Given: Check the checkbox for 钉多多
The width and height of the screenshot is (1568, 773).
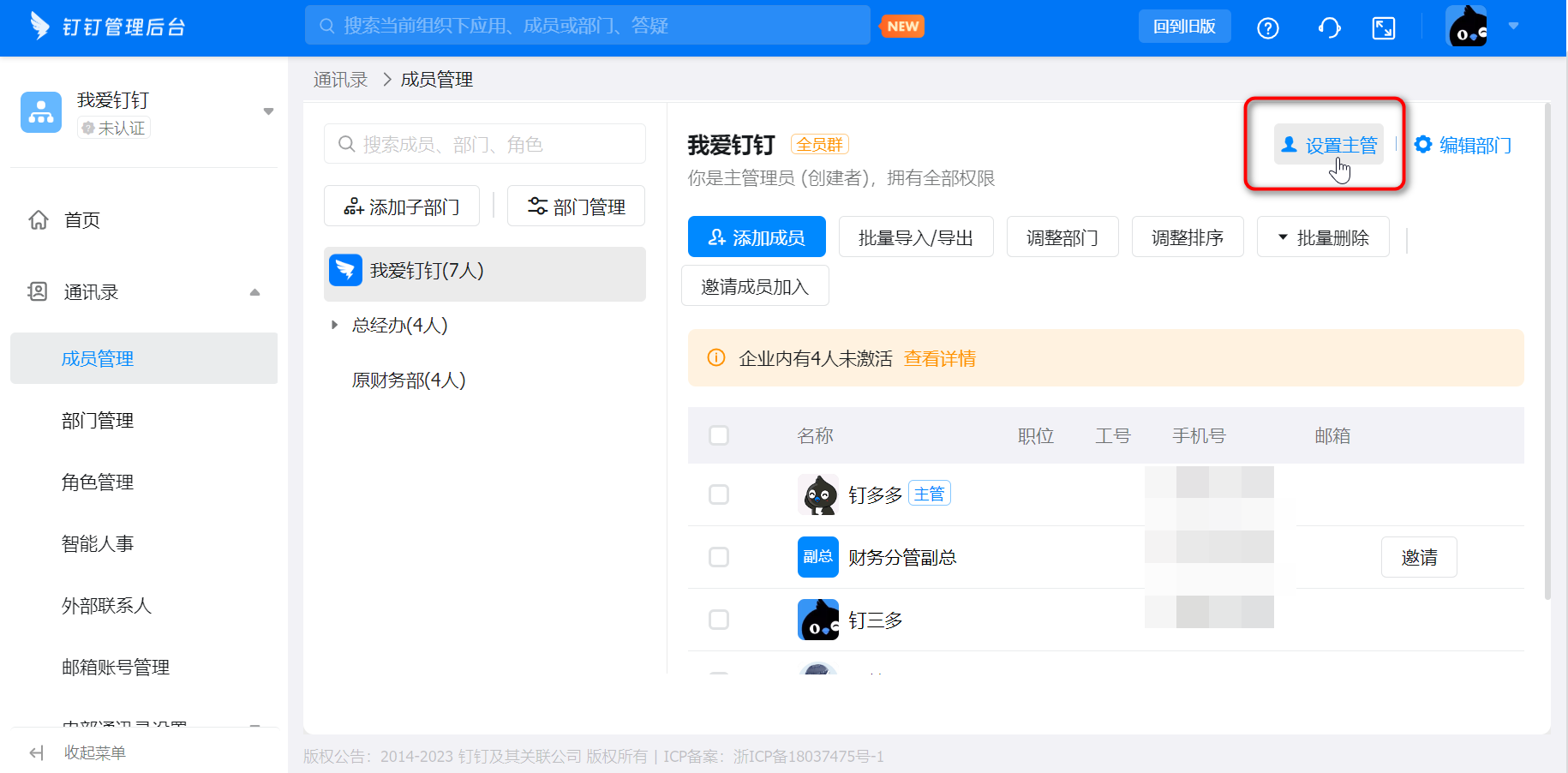Looking at the screenshot, I should tap(719, 494).
